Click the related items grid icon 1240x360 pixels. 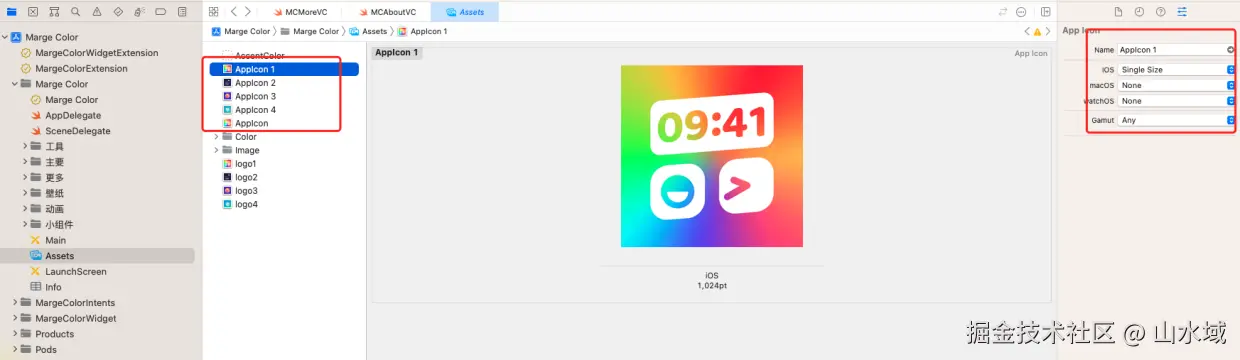click(213, 12)
